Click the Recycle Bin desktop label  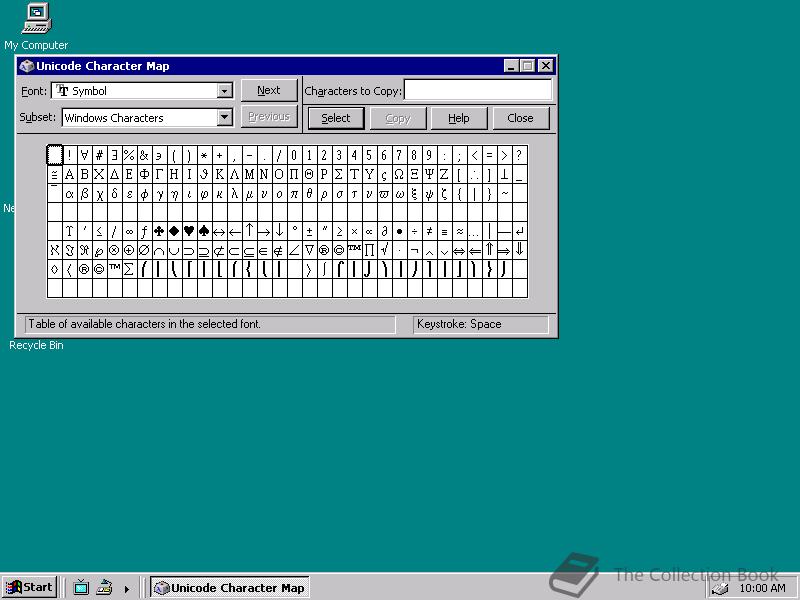click(36, 345)
